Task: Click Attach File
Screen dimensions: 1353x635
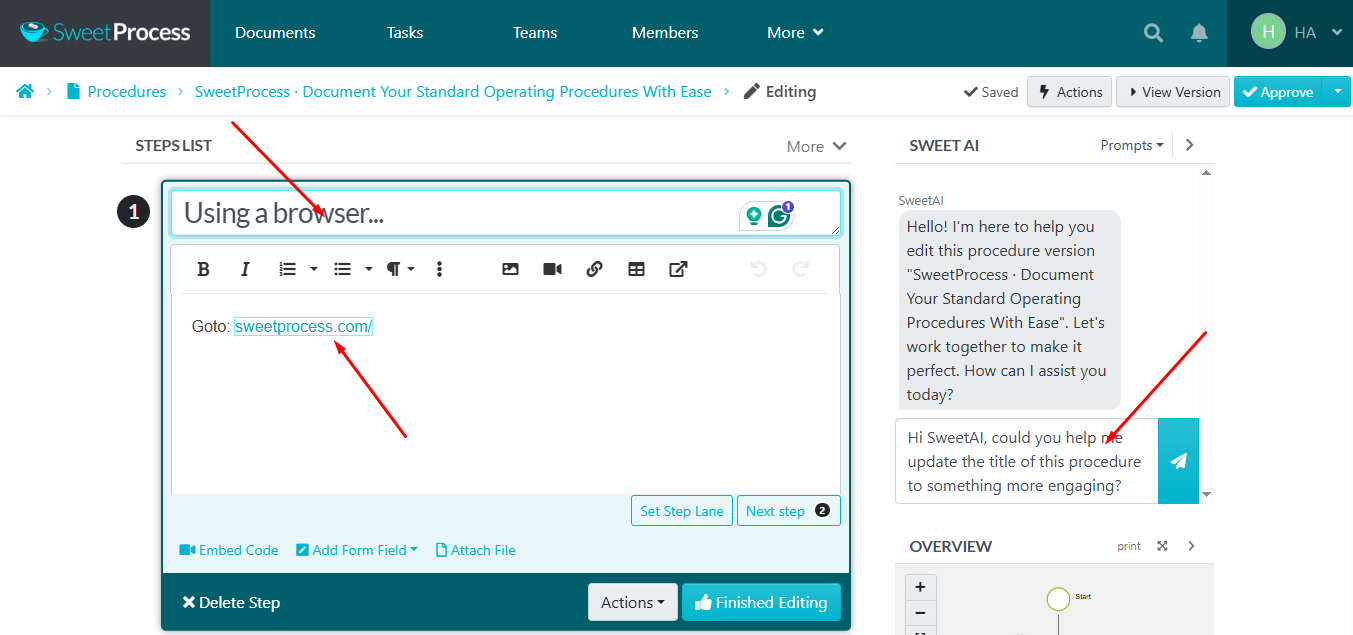Action: click(x=476, y=550)
